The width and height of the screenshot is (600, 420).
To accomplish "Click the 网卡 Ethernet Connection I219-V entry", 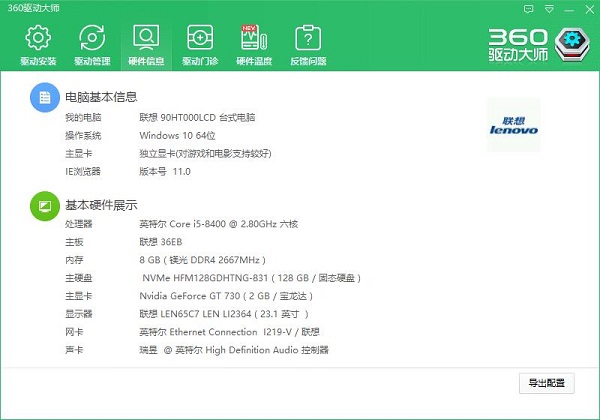I will pos(229,332).
